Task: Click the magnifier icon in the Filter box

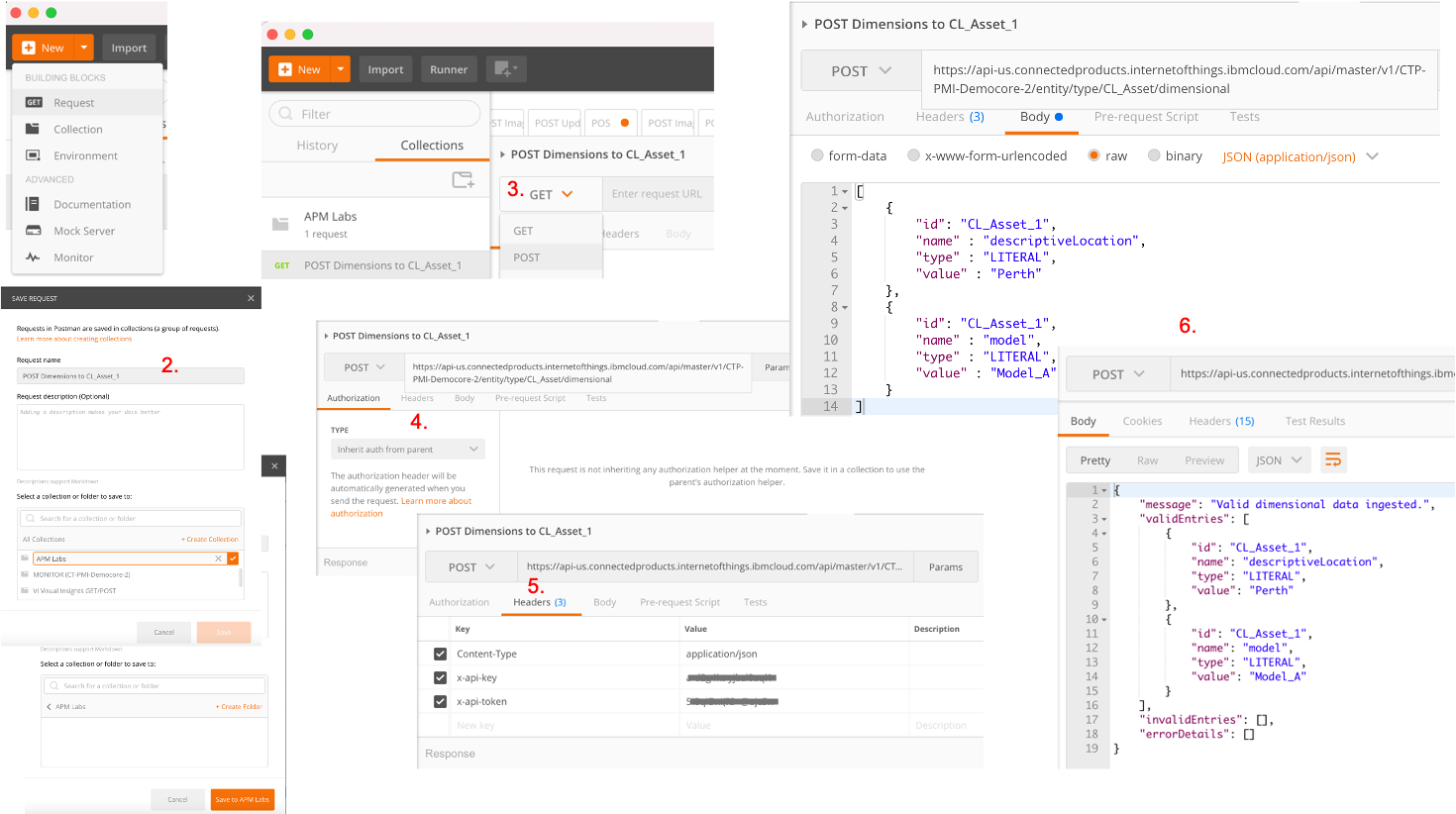Action: [x=286, y=114]
